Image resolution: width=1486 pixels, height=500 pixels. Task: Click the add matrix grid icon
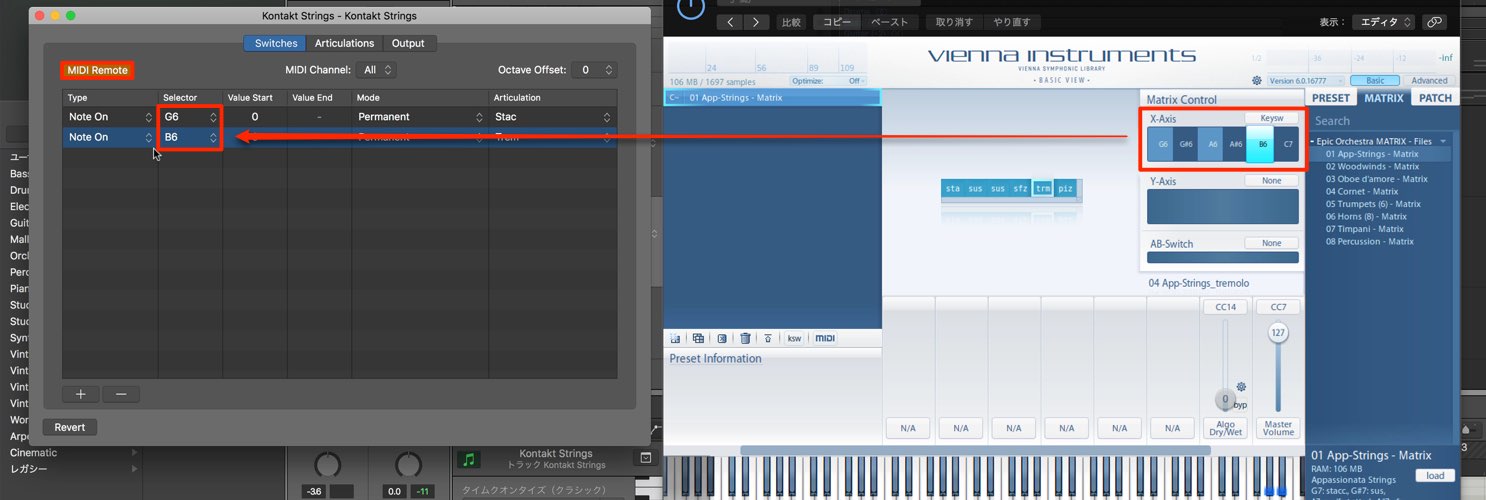[x=698, y=338]
